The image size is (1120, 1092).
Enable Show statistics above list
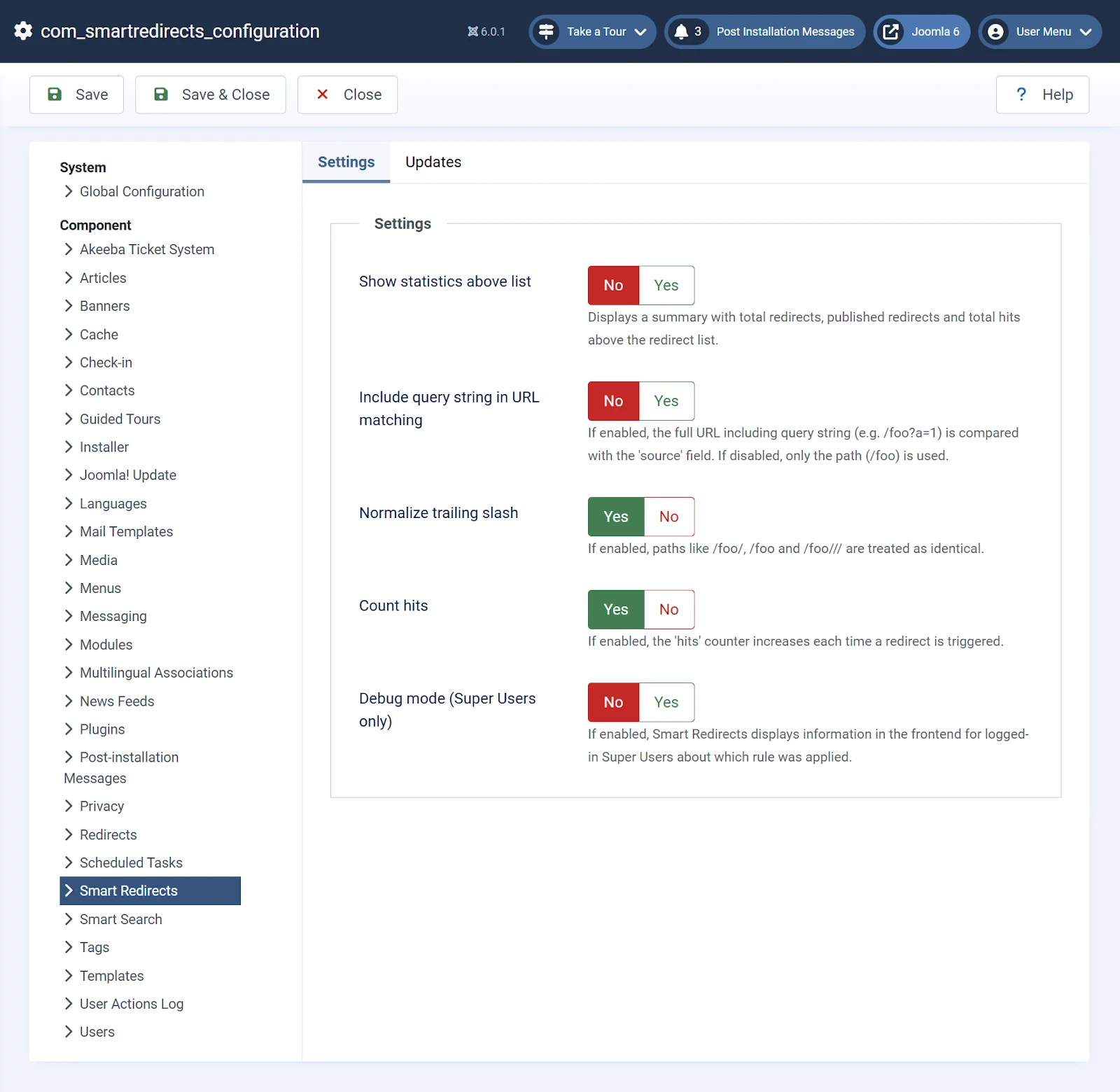tap(666, 285)
